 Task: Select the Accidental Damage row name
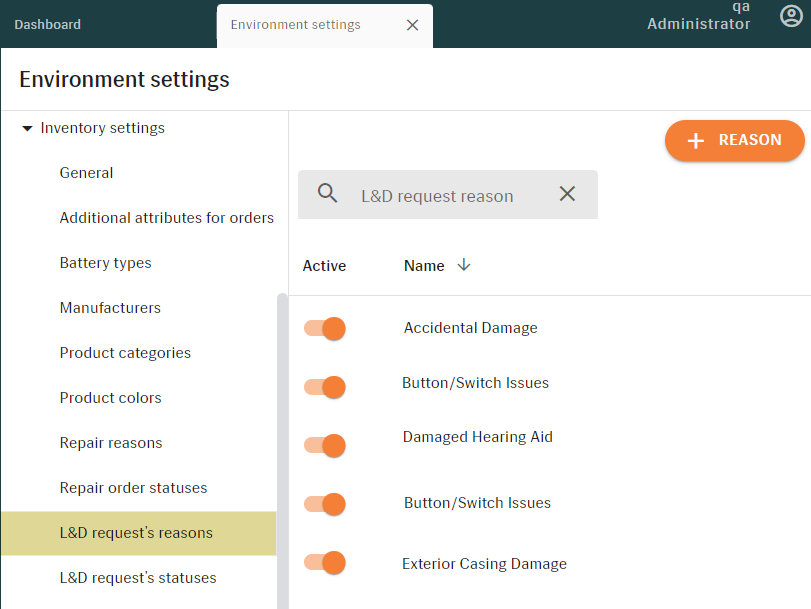click(x=471, y=328)
